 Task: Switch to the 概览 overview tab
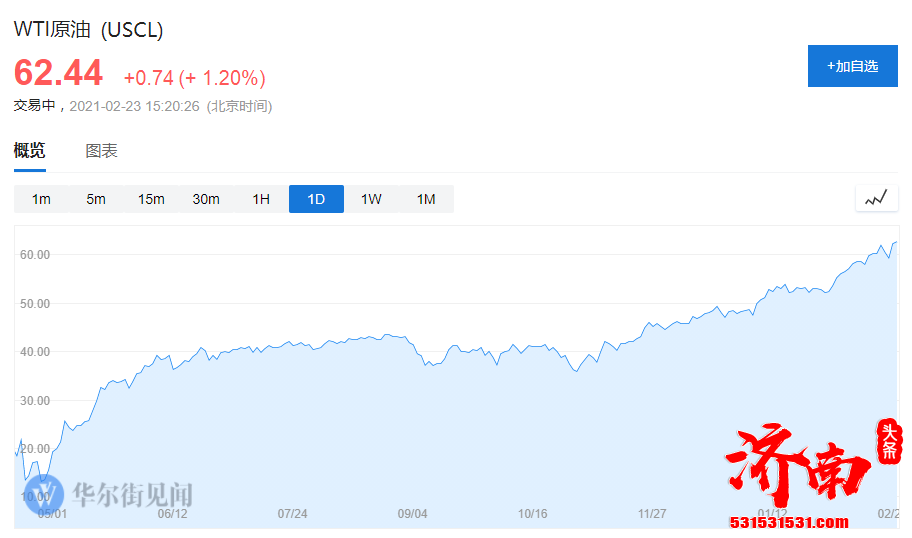[x=29, y=151]
